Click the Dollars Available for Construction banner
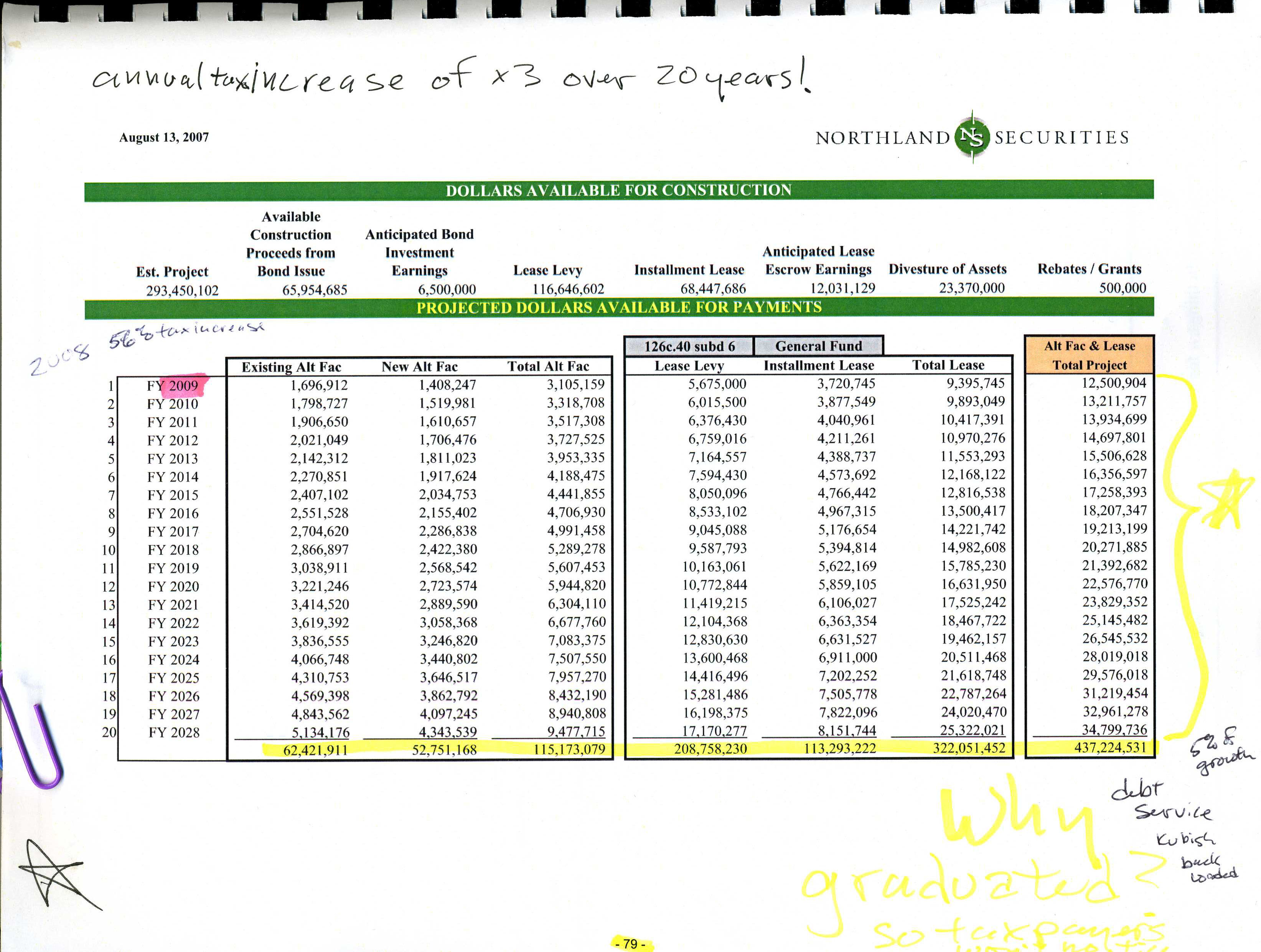Screen dimensions: 1261x952 coord(618,190)
